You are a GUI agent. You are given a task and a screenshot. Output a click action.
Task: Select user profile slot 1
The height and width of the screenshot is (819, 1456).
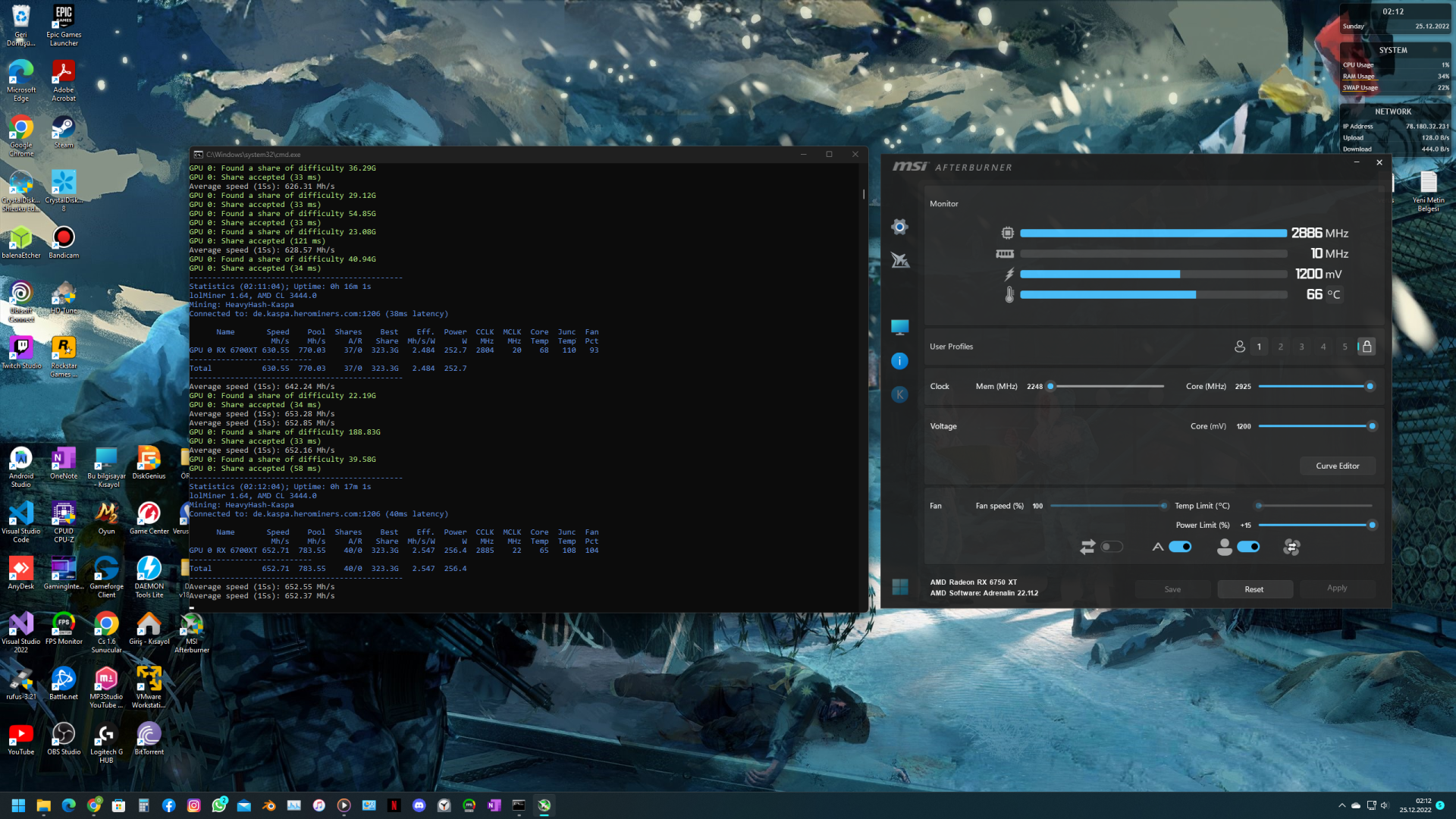tap(1259, 347)
